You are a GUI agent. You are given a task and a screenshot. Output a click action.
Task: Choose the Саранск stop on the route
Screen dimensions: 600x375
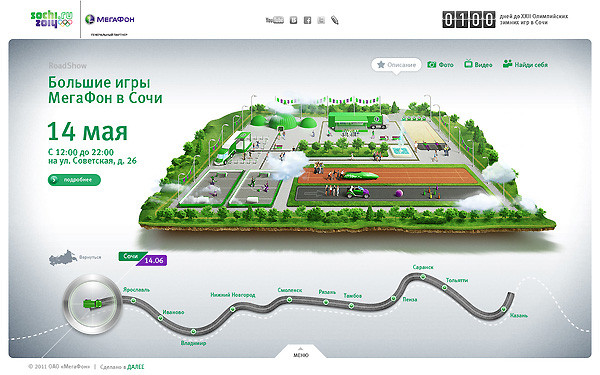423,276
